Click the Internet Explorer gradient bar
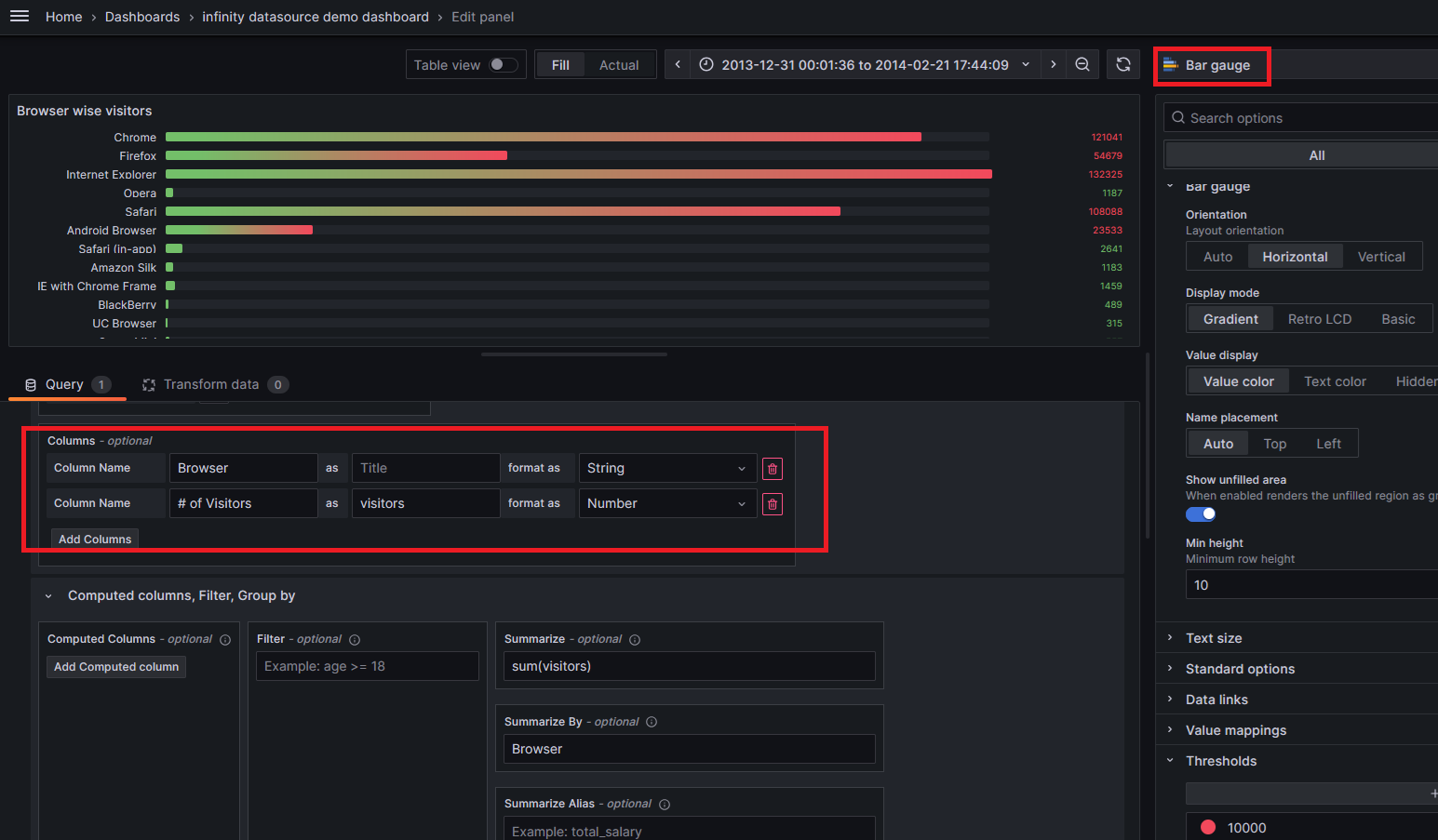Screen dimensions: 1438x840 coord(579,174)
